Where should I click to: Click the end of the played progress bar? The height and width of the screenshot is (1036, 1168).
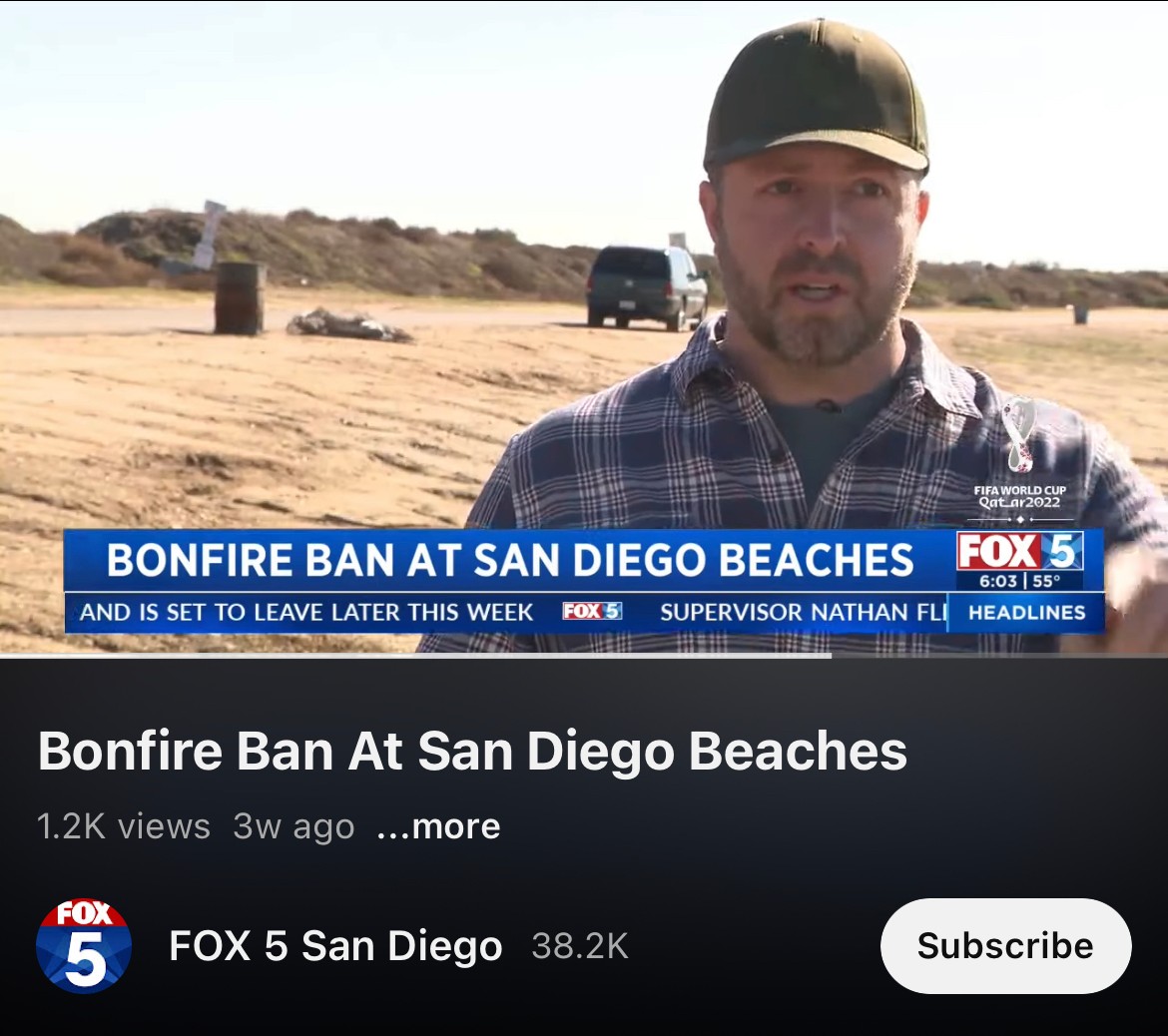(830, 656)
